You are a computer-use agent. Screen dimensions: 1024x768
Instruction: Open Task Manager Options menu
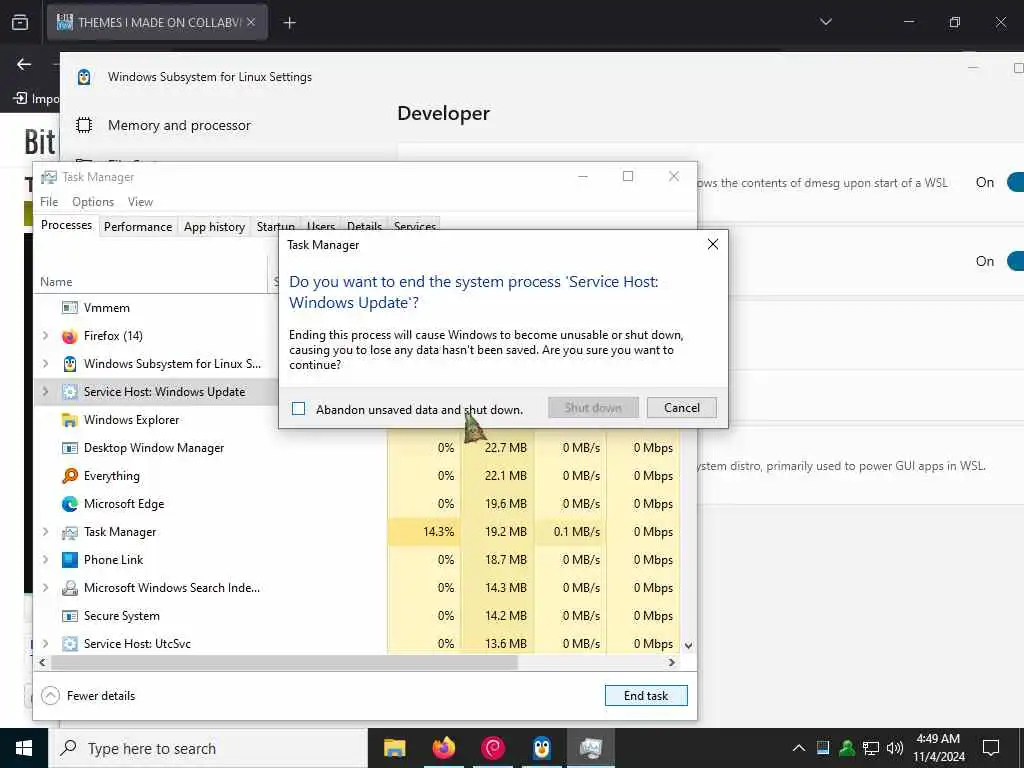(93, 202)
